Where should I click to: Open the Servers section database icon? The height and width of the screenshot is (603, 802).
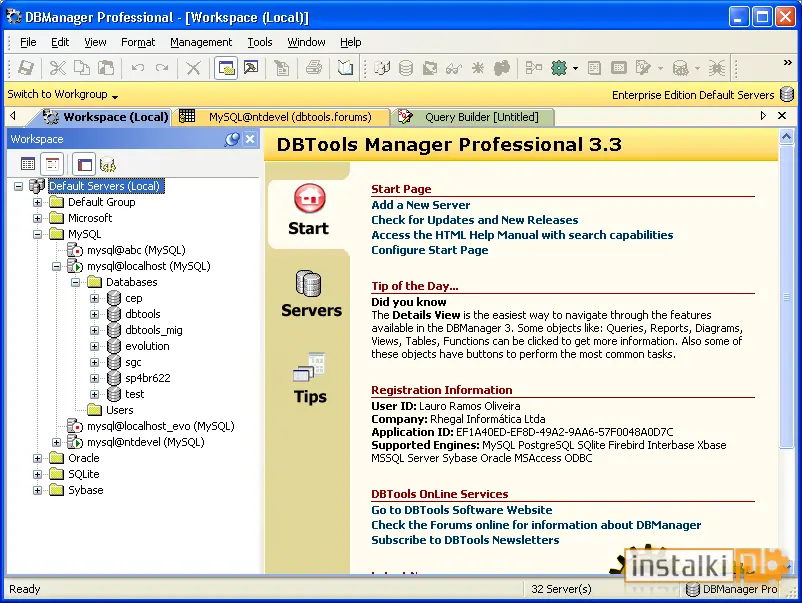point(309,284)
